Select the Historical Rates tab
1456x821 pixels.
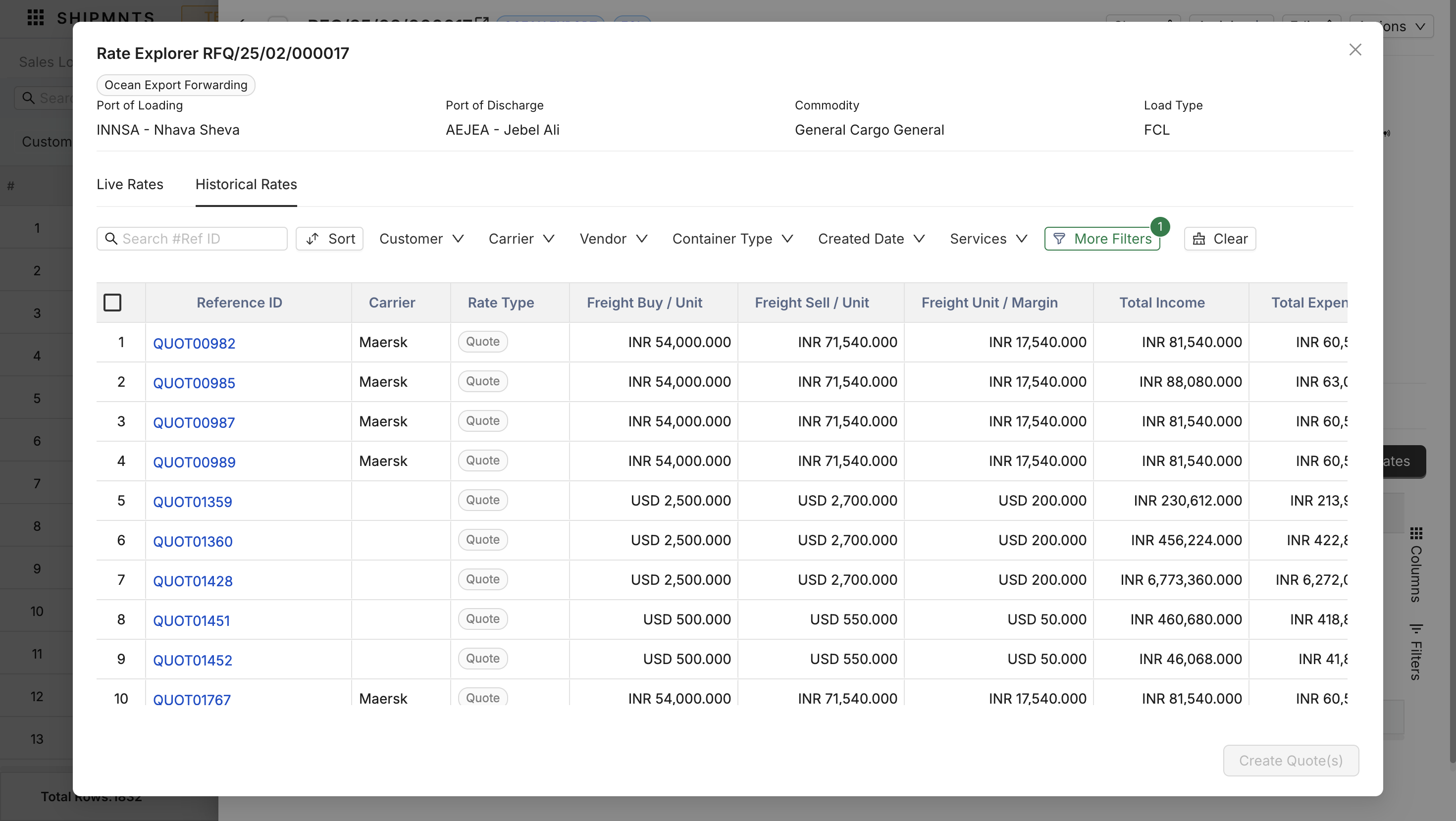[x=246, y=184]
